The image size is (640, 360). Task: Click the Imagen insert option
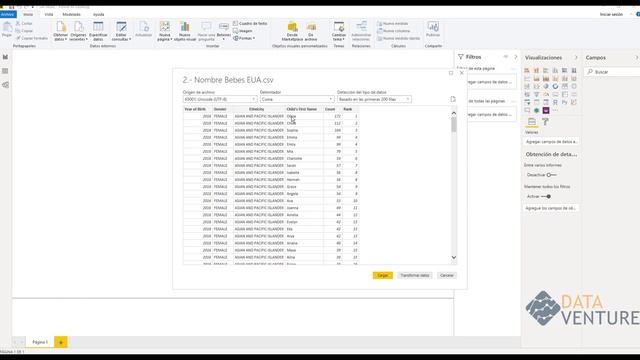pos(242,31)
